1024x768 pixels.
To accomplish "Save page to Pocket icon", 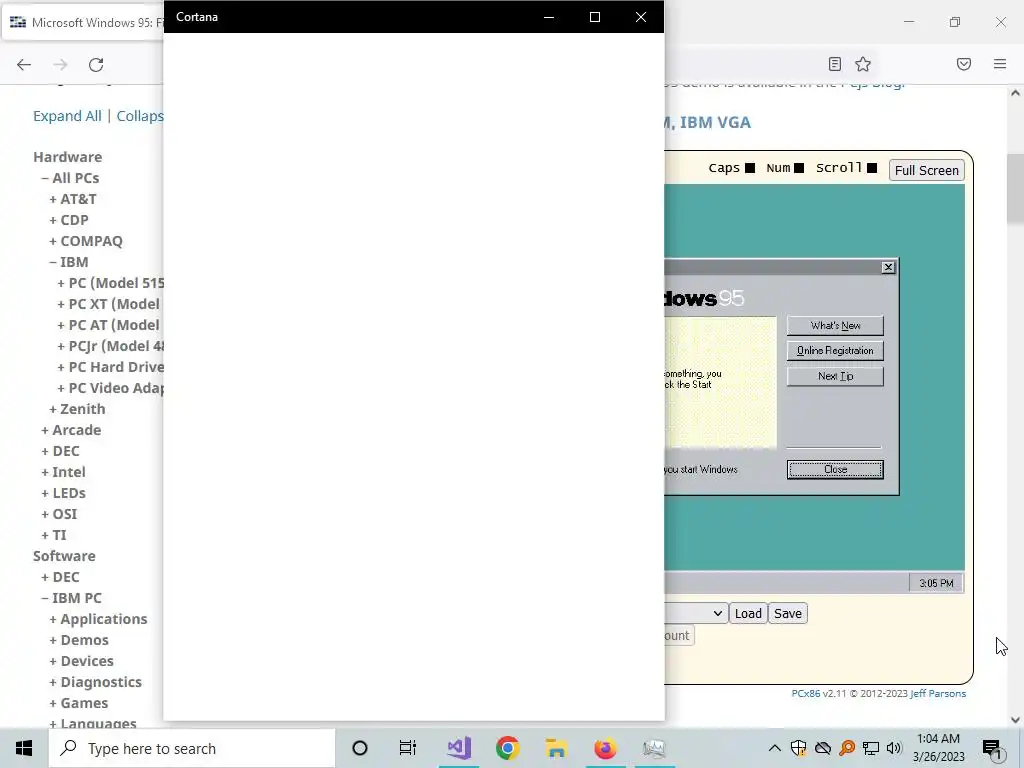I will (x=964, y=64).
